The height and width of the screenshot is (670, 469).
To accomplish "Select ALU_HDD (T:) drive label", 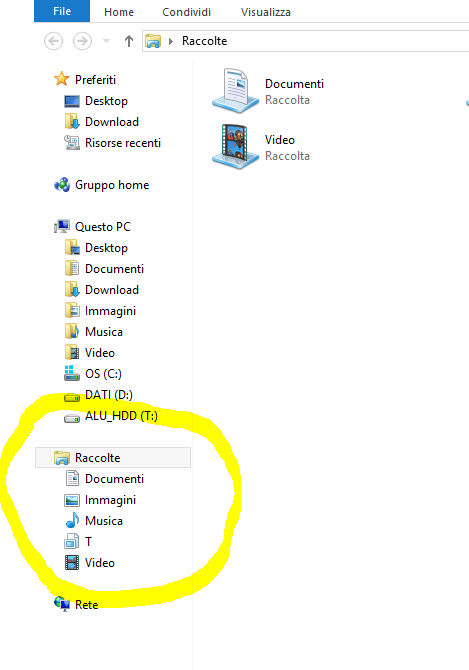I will click(121, 416).
